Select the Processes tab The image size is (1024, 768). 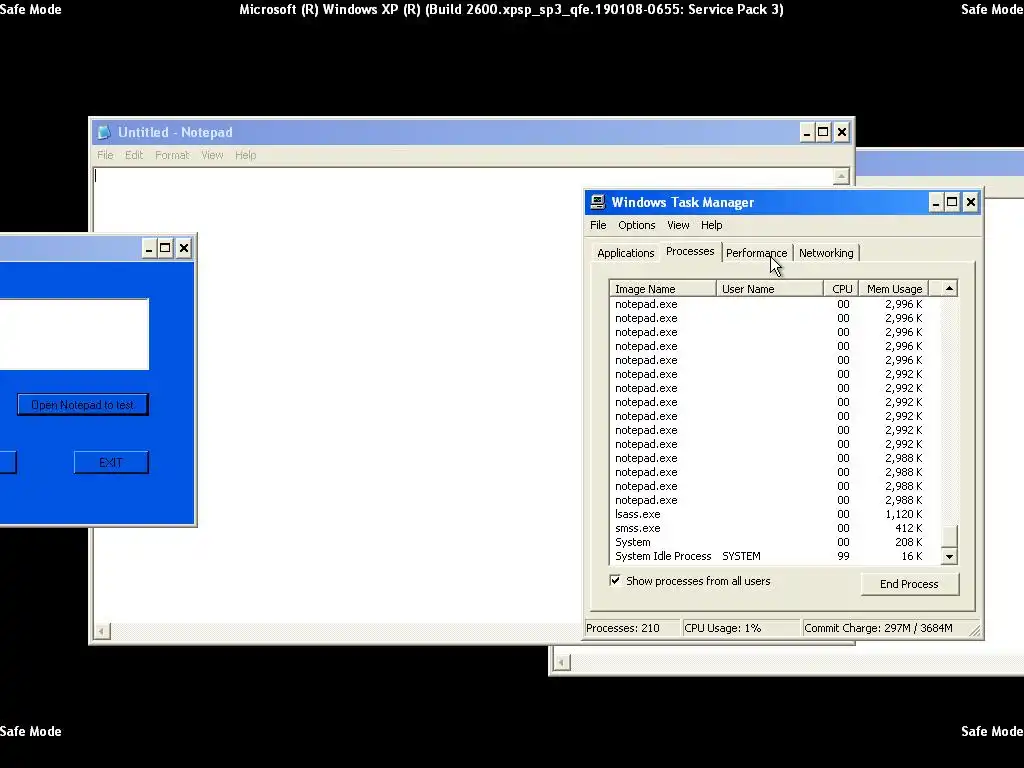[690, 251]
